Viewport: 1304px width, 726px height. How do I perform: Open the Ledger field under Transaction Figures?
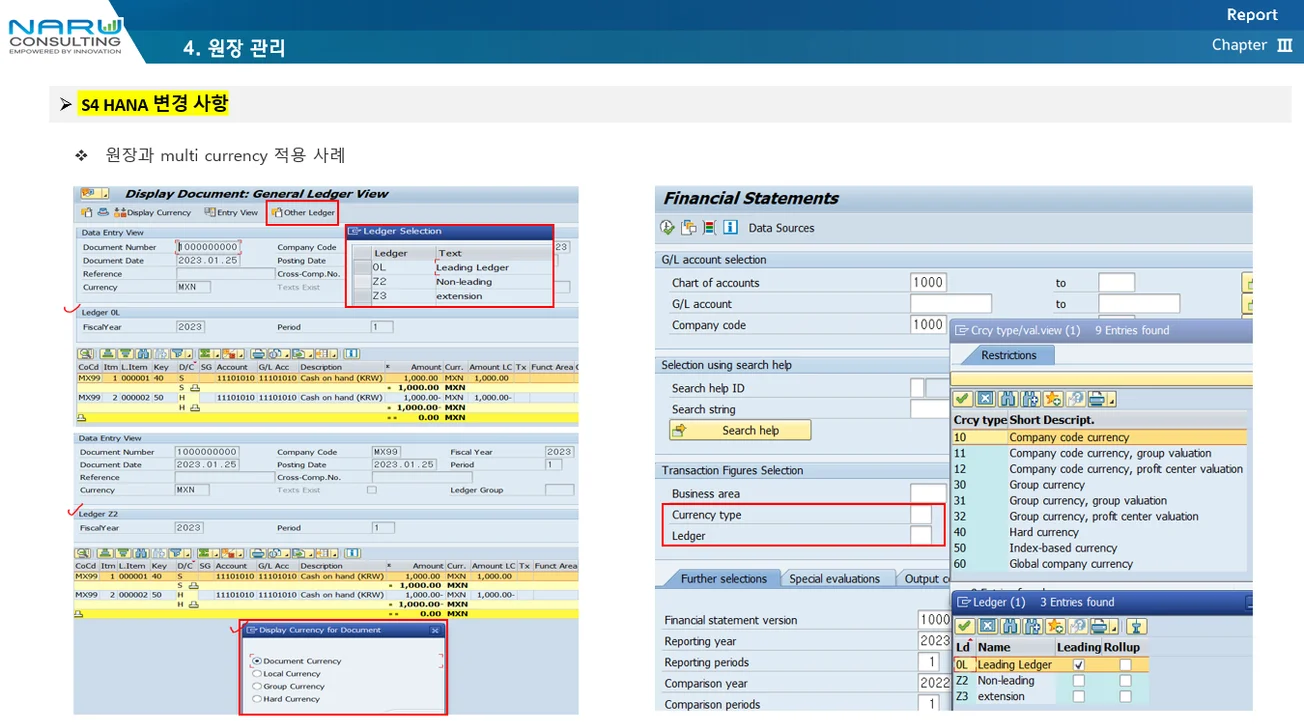(x=920, y=536)
